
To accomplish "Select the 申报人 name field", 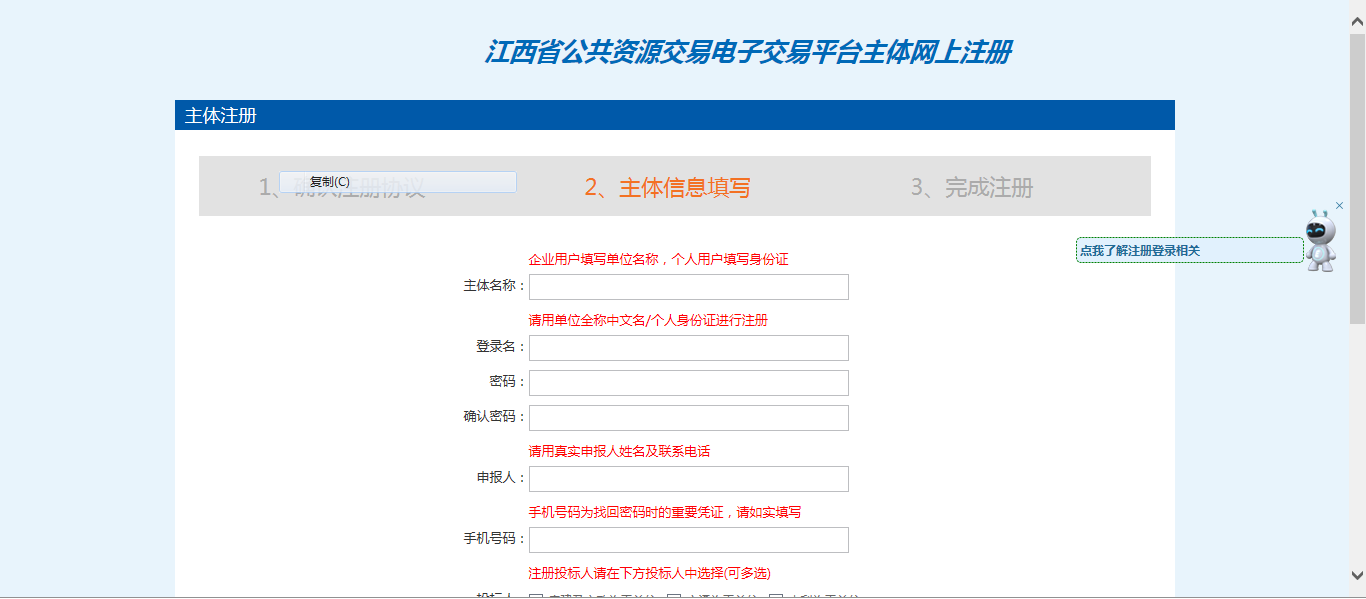I will pyautogui.click(x=688, y=479).
